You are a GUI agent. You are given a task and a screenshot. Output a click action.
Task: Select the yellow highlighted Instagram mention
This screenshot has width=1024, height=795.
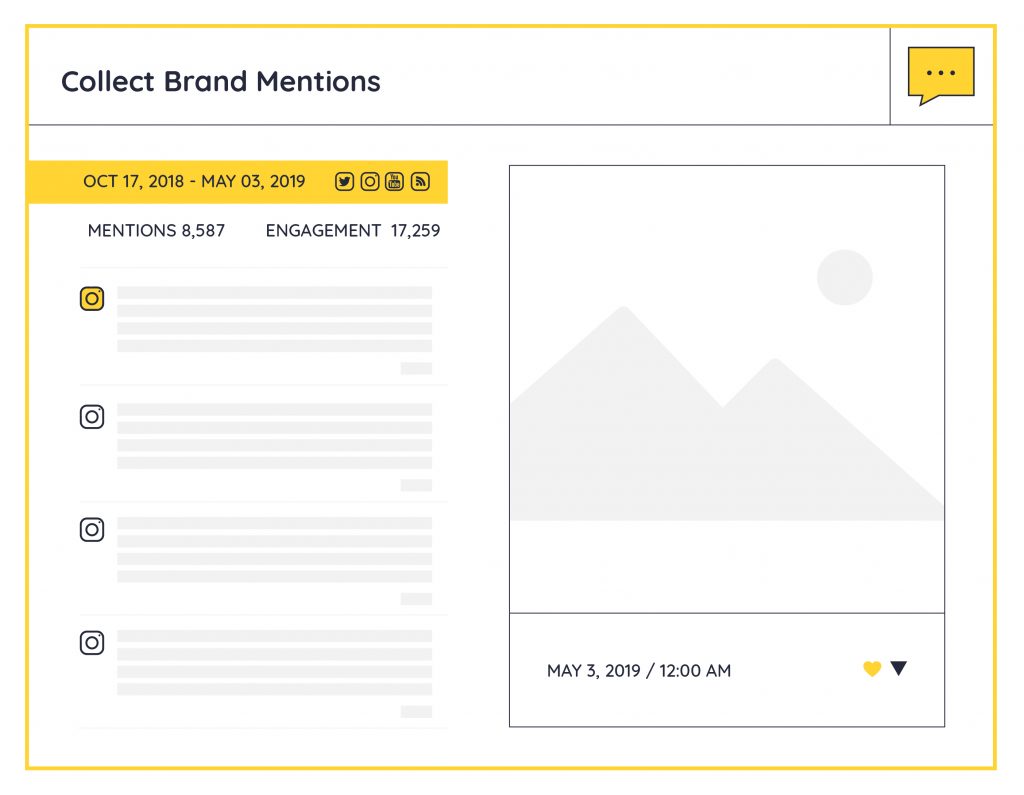pyautogui.click(x=92, y=299)
